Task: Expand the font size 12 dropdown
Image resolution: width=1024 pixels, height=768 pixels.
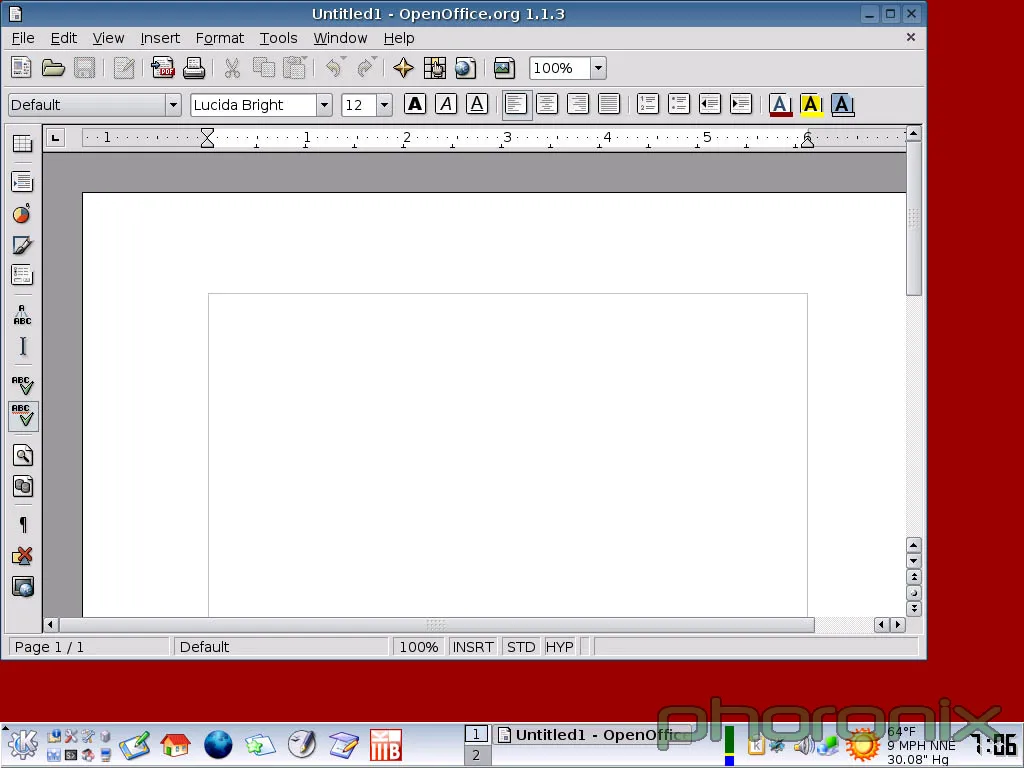Action: pos(384,104)
